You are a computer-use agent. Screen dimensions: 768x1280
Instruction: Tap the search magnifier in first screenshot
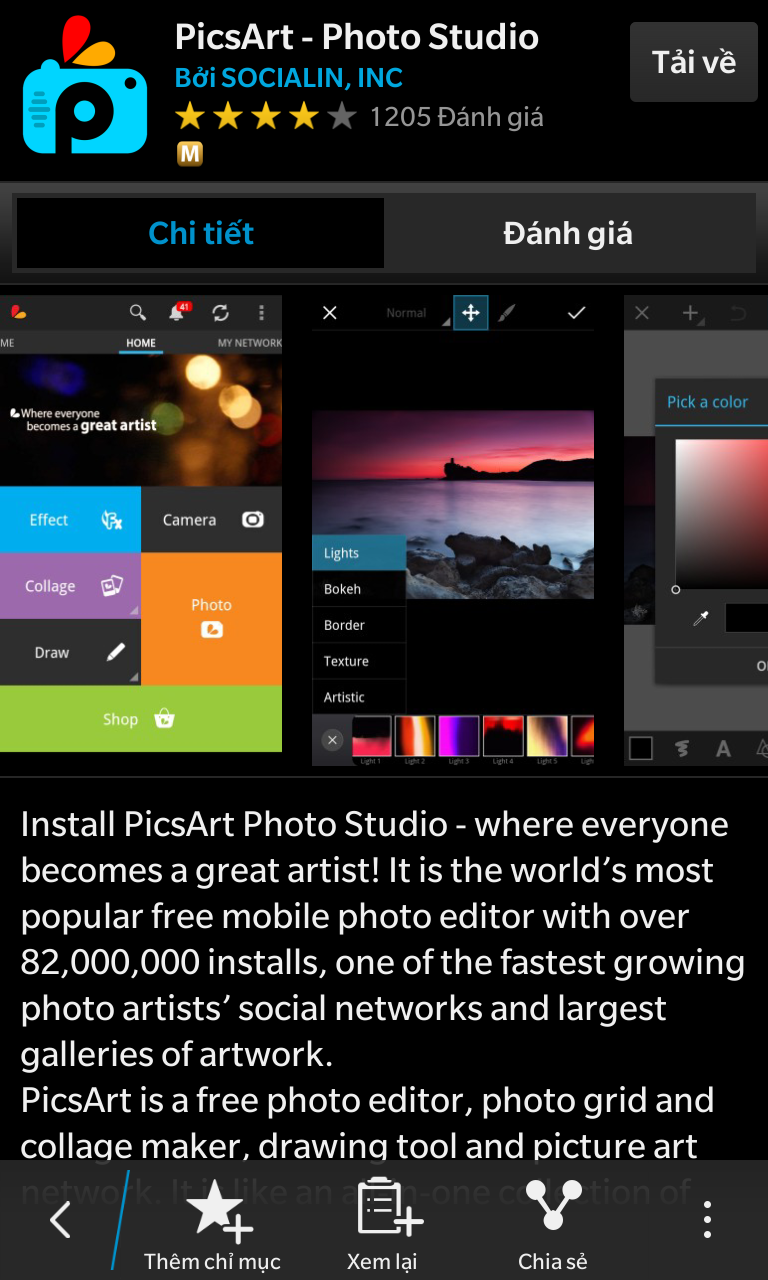coord(138,313)
